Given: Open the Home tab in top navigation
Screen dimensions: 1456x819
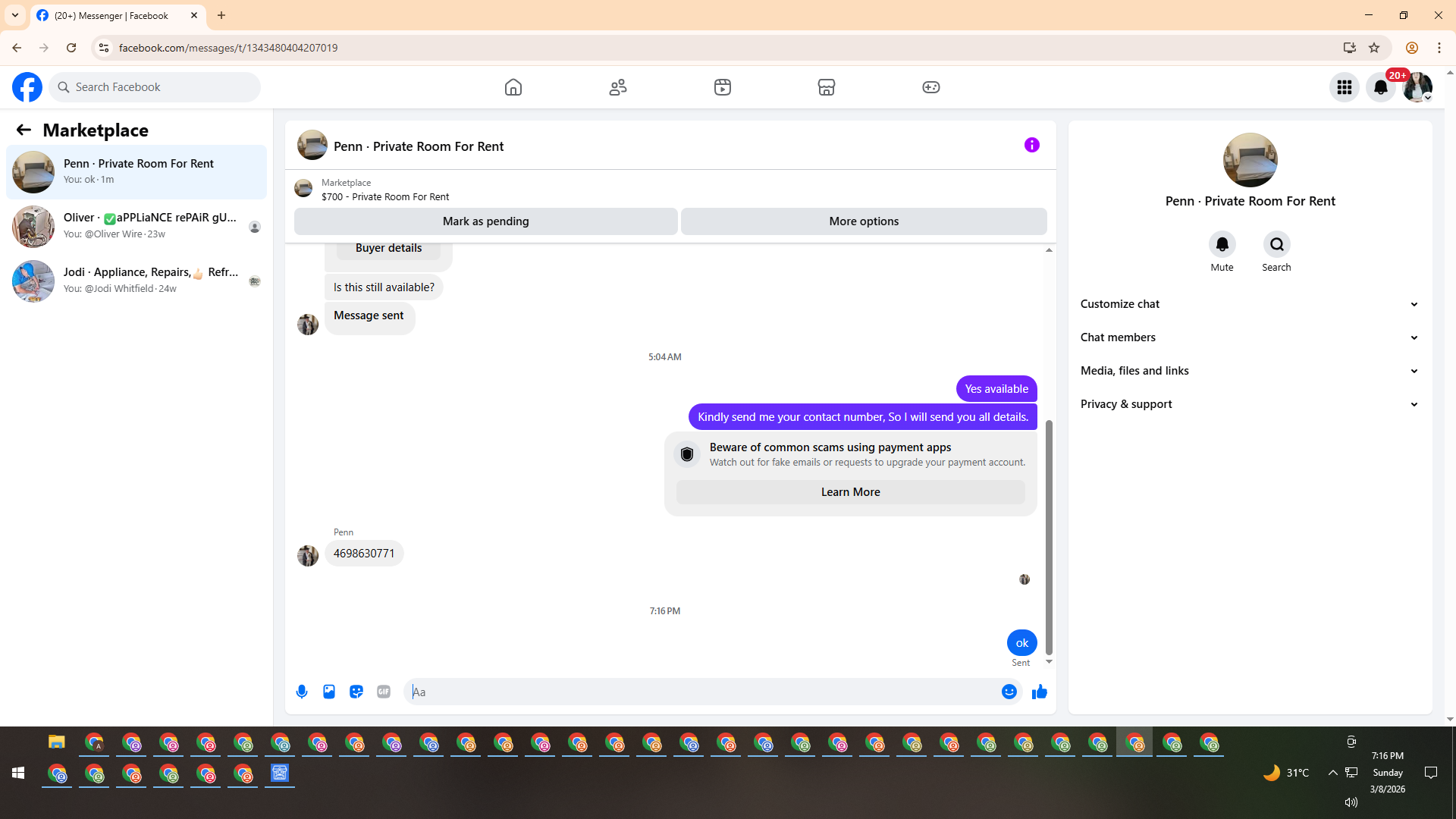Looking at the screenshot, I should coord(513,87).
